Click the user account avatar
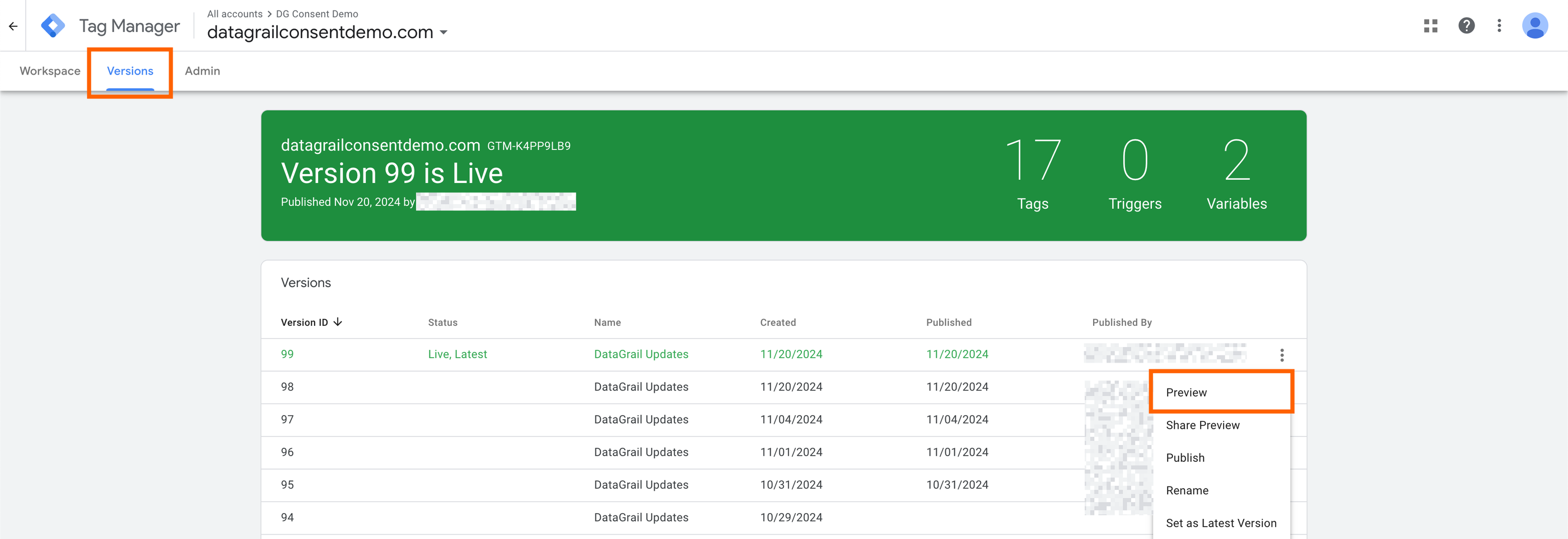The width and height of the screenshot is (1568, 539). click(1534, 26)
